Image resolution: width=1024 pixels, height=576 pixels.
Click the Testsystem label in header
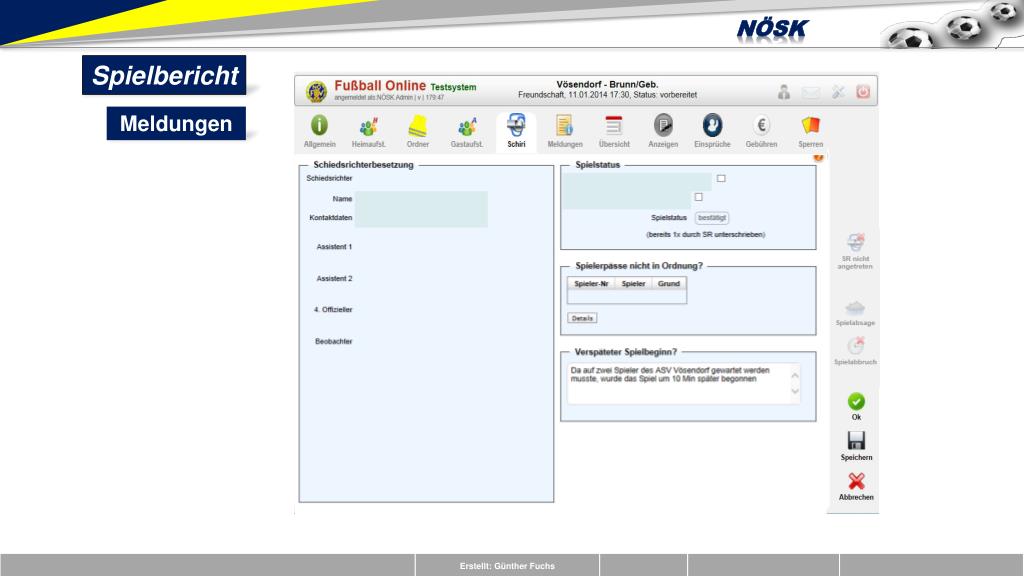[x=453, y=87]
